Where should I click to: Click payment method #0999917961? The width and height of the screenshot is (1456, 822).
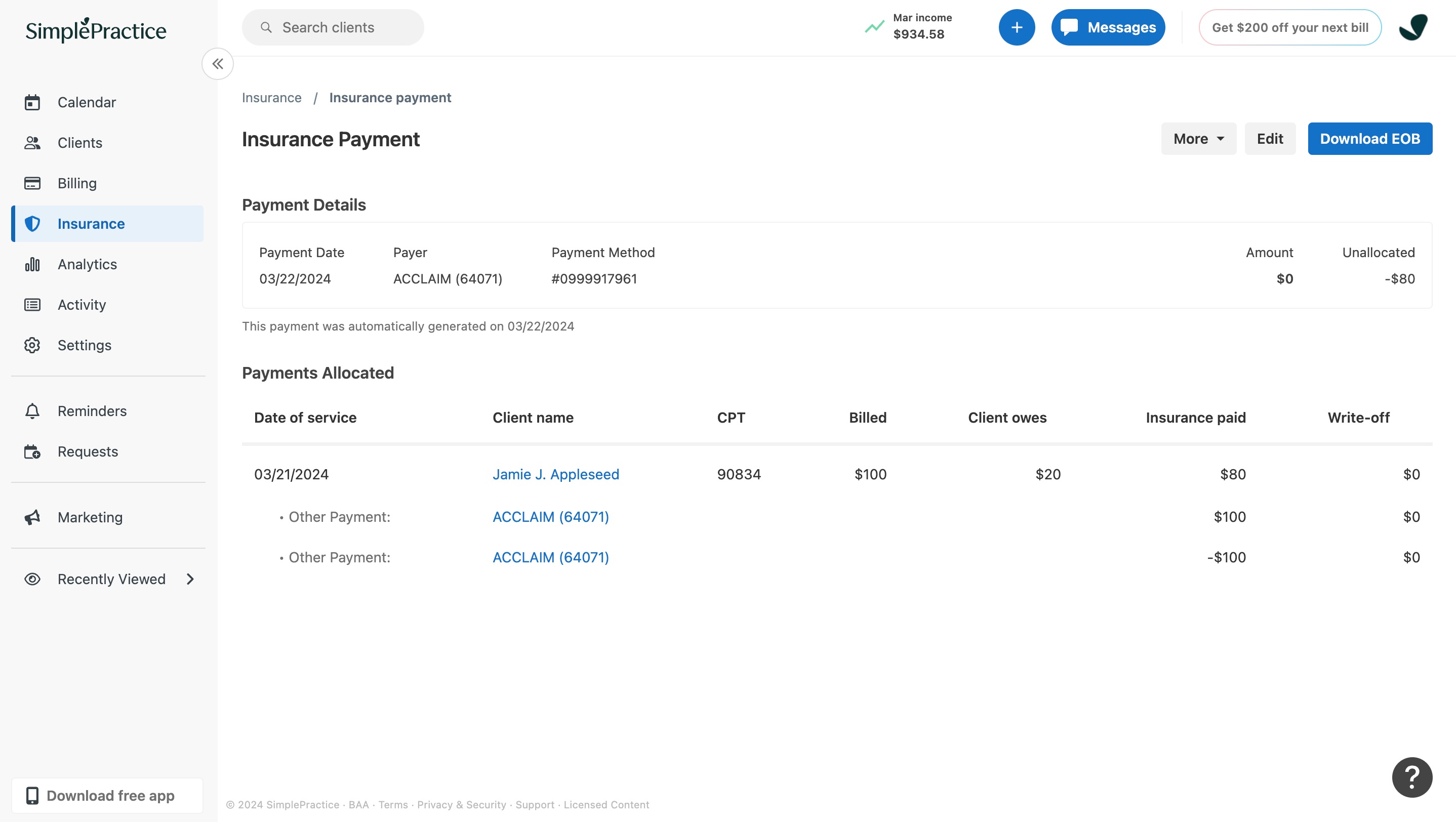[x=594, y=278]
